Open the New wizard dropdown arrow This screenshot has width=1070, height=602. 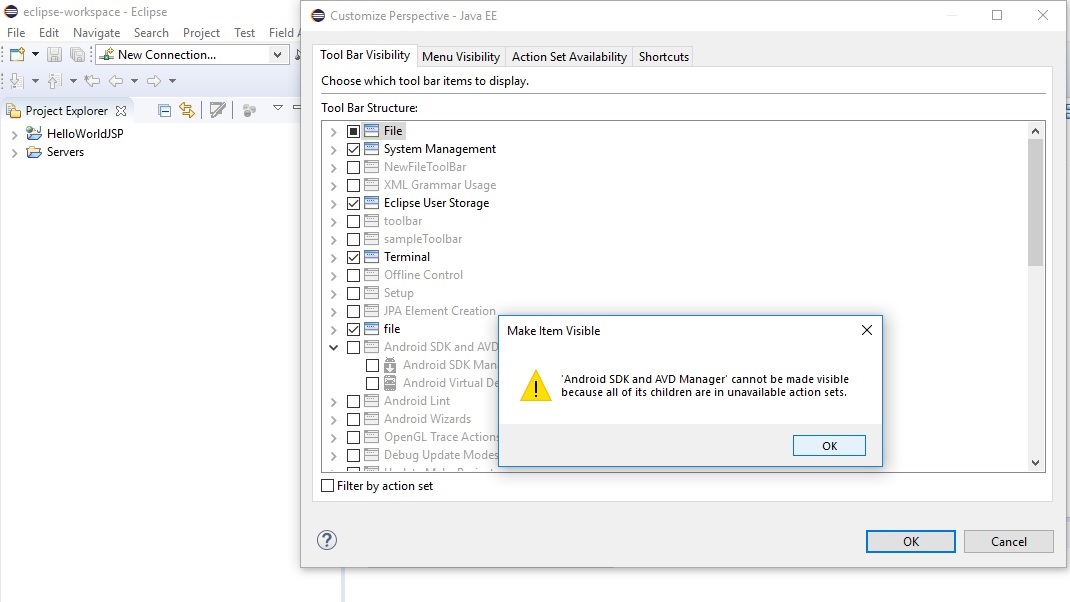35,54
